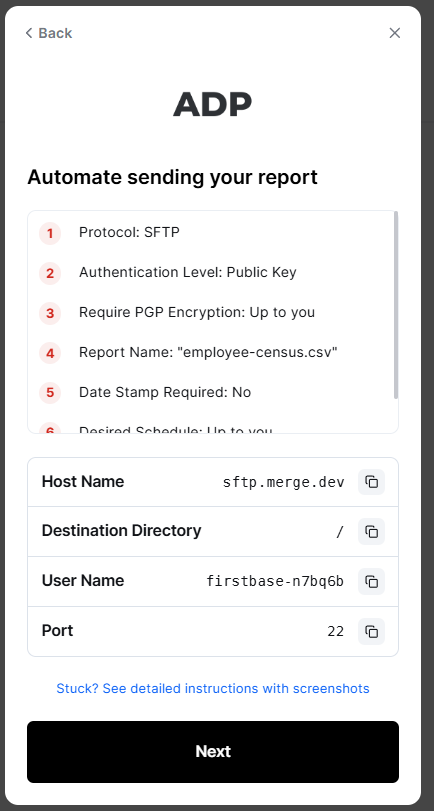Click the Date Stamp Required: No step

164,393
